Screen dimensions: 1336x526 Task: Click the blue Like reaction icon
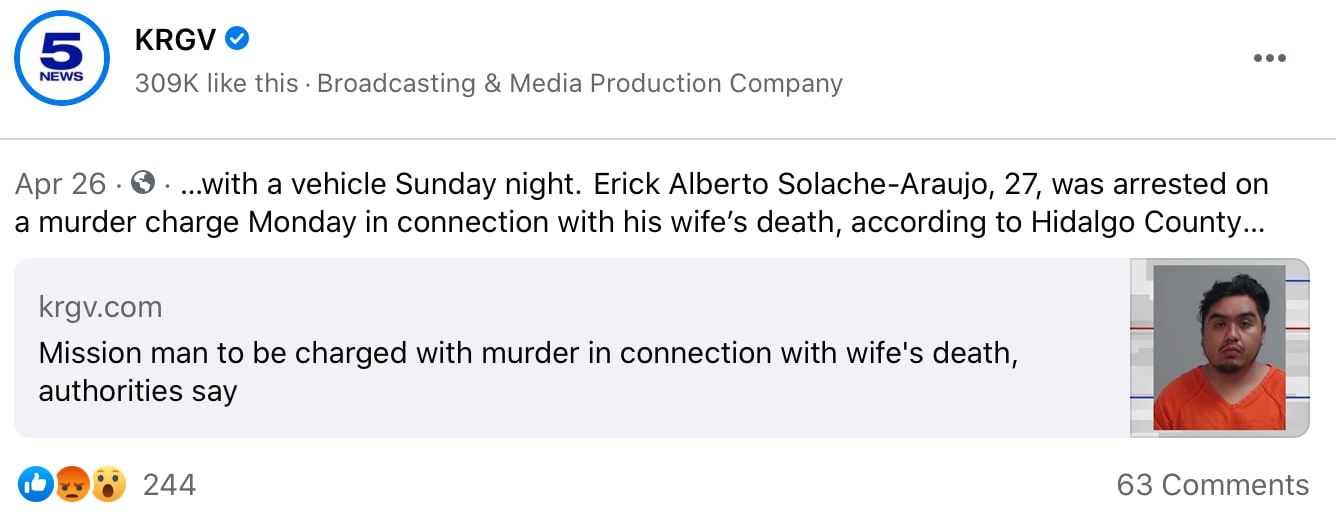(x=35, y=485)
